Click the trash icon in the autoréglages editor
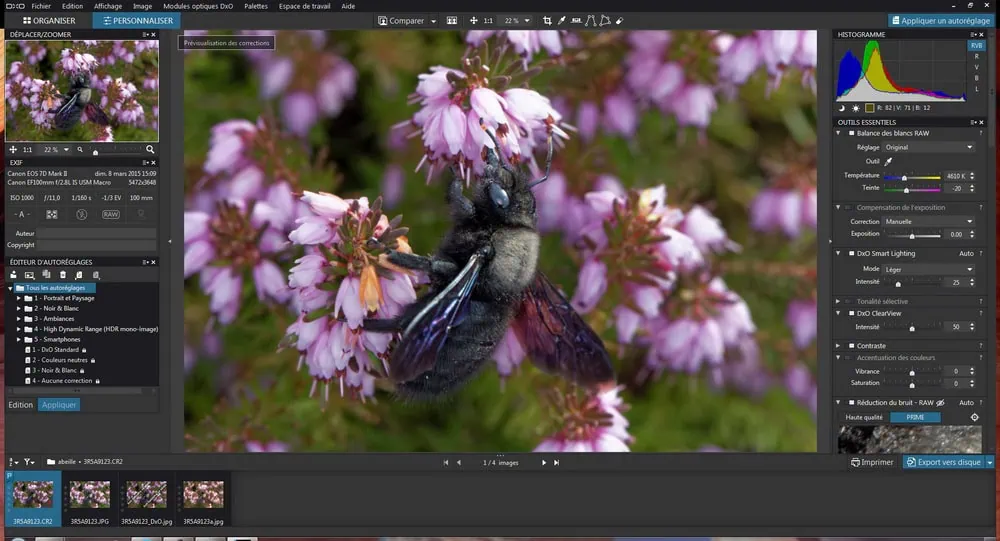The height and width of the screenshot is (541, 1000). (63, 275)
